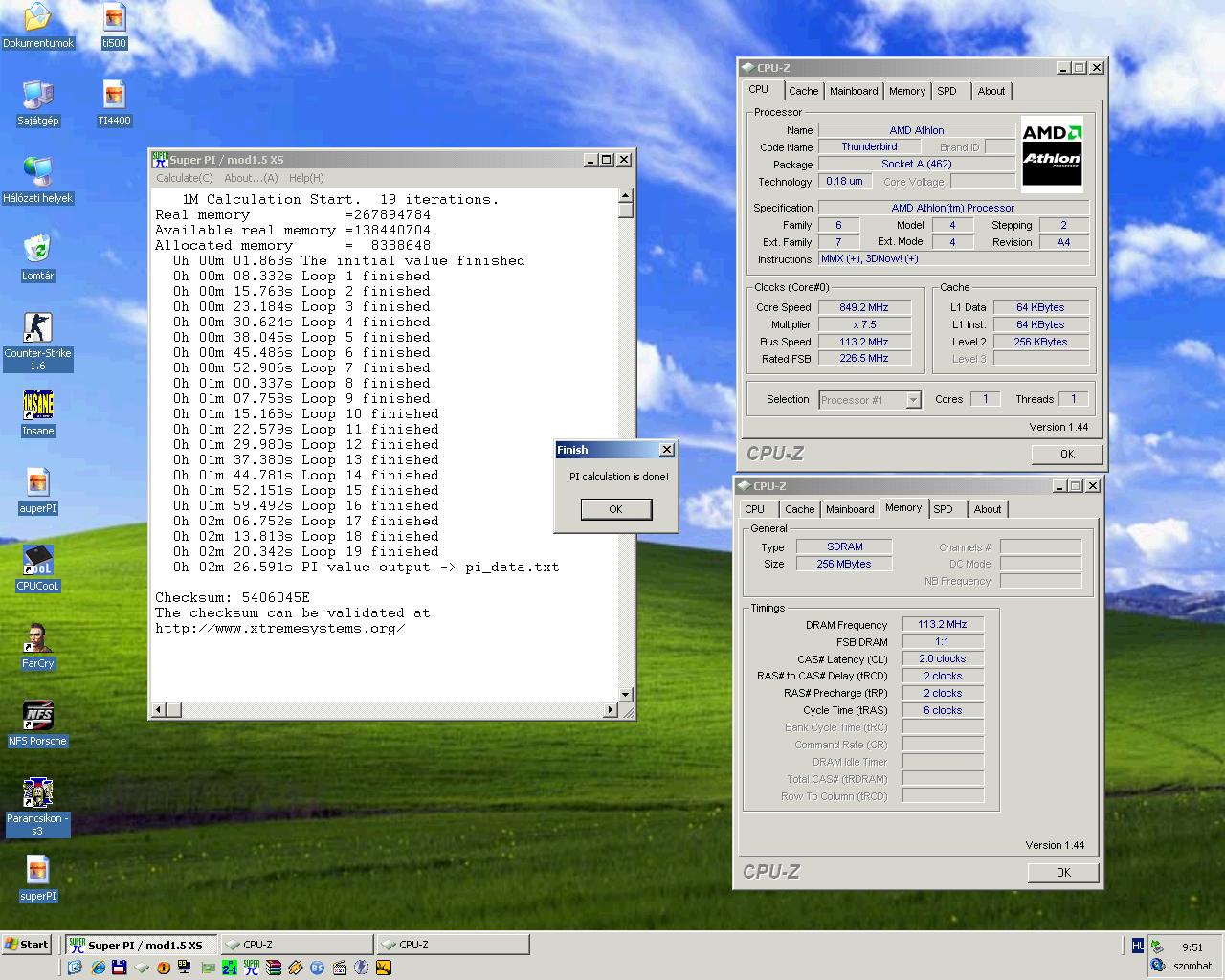Switch to the Mainboard tab in upper CPU-Z

click(854, 91)
